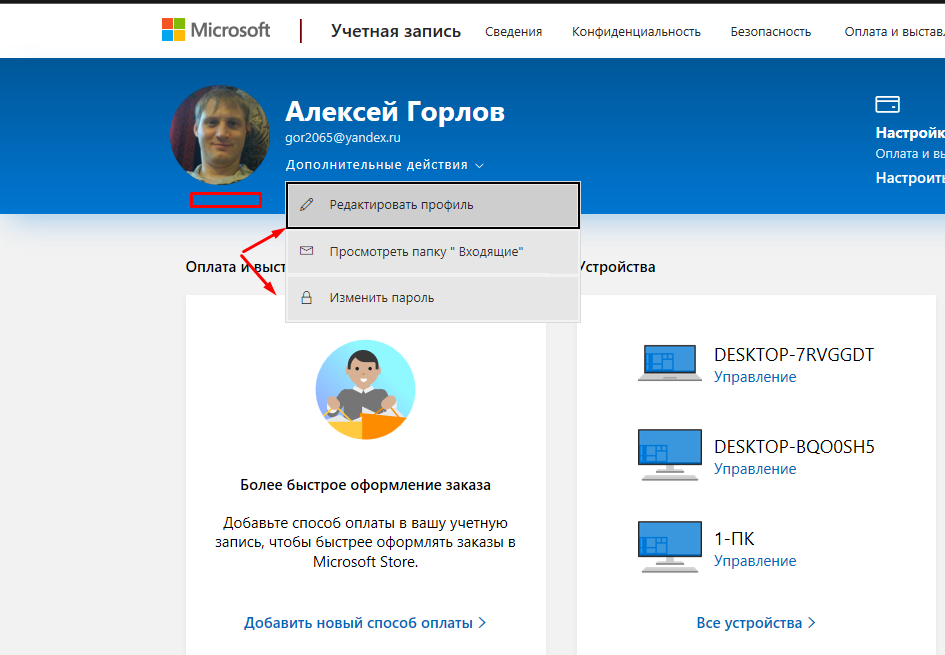Click the shopper illustration icon
The width and height of the screenshot is (945, 655).
pos(365,390)
